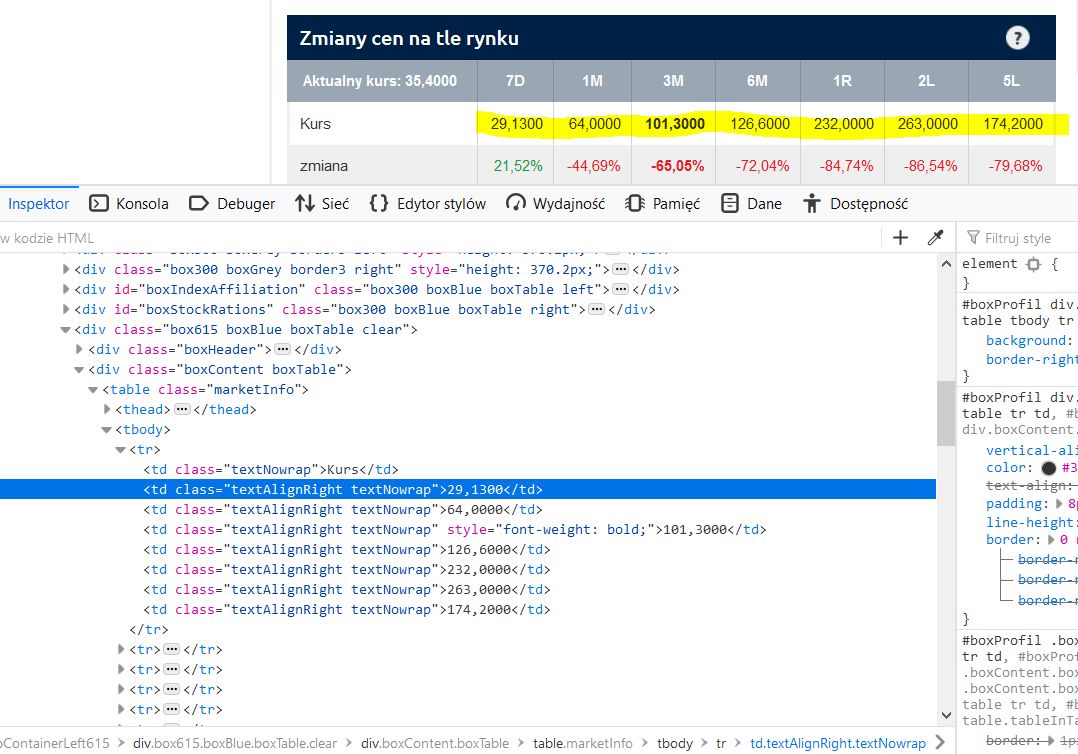Click the color swatch next to color property
Viewport: 1078px width, 754px height.
coord(1048,468)
